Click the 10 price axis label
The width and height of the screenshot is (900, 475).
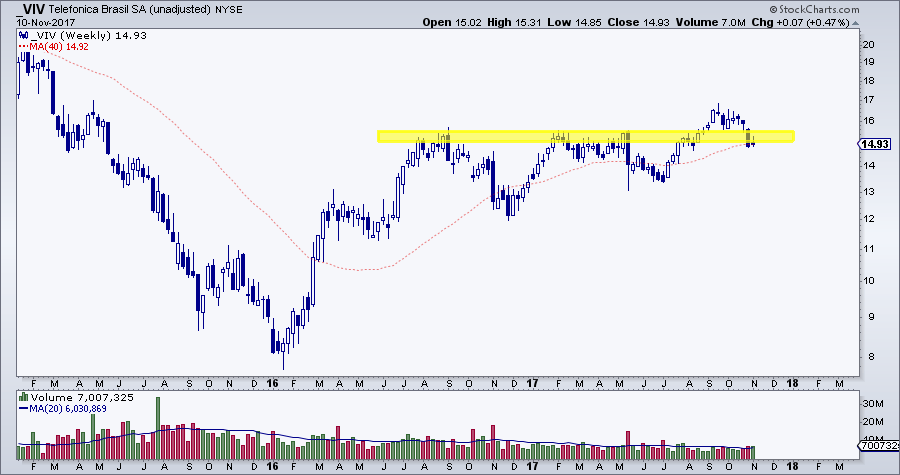[868, 281]
